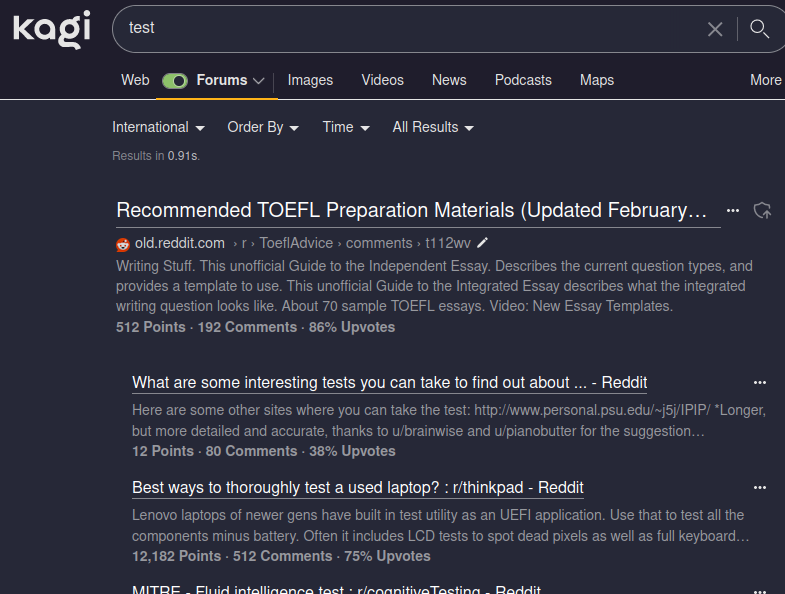
Task: Switch to the Images tab
Action: 310,80
